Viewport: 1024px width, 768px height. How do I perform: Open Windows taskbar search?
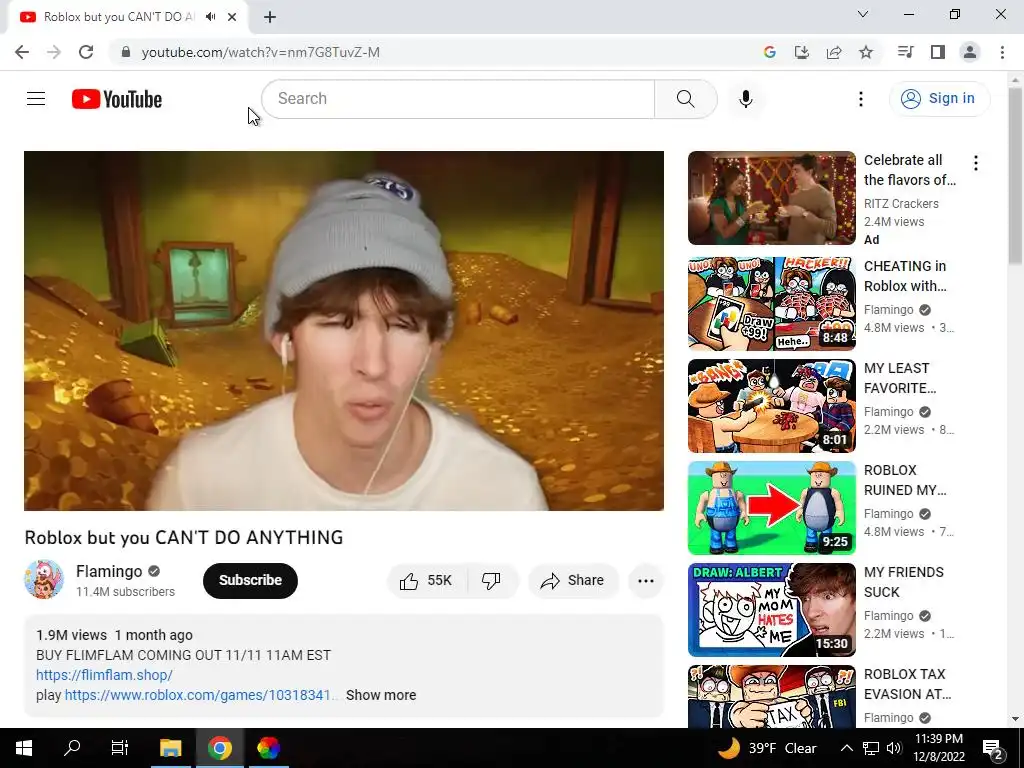tap(72, 748)
